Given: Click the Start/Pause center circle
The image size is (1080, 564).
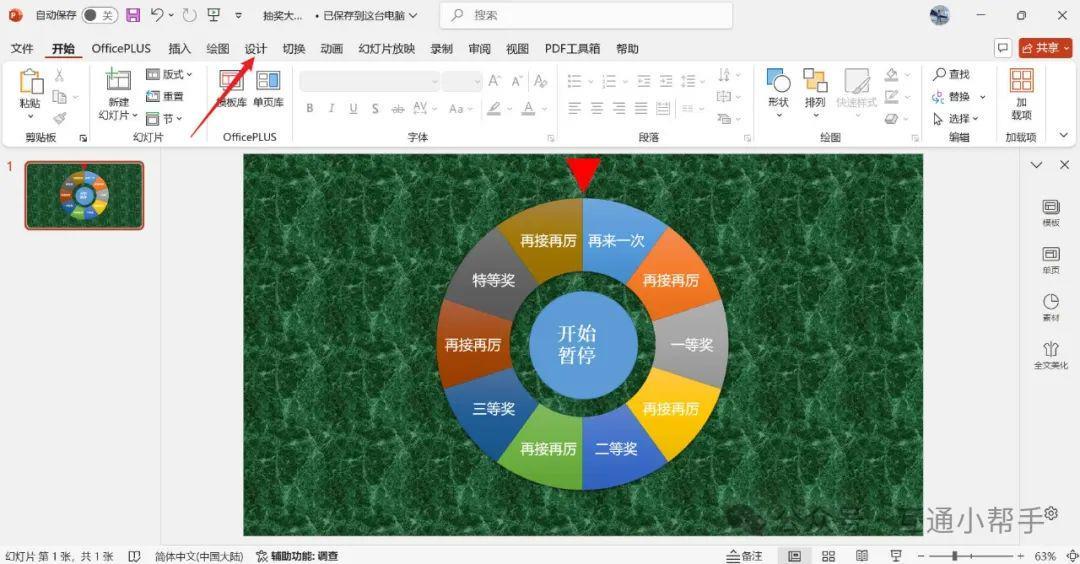Looking at the screenshot, I should point(583,344).
